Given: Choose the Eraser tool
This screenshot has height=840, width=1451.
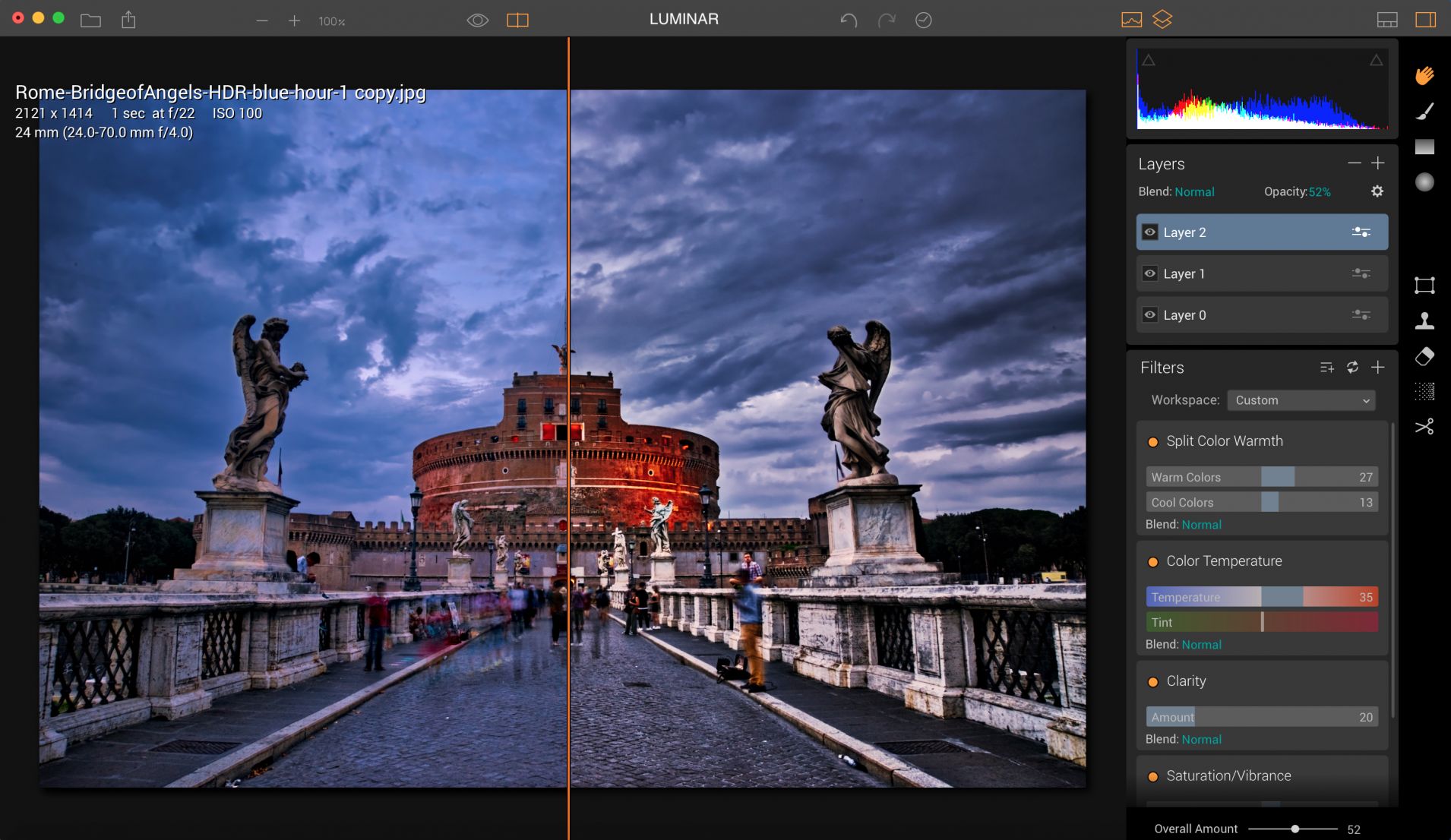Looking at the screenshot, I should (x=1424, y=356).
